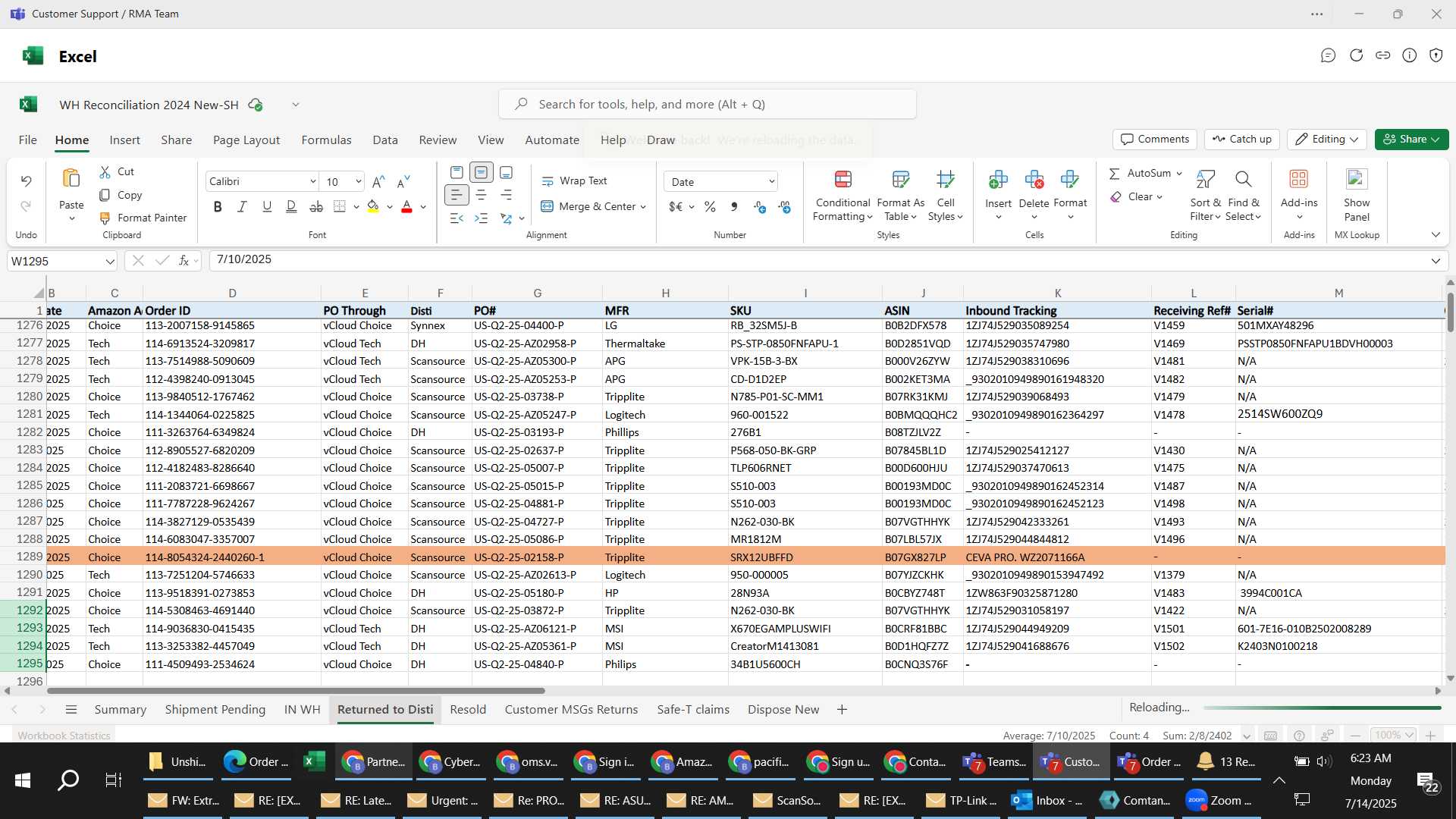Open the font size dropdown
This screenshot has height=819, width=1456.
[358, 182]
